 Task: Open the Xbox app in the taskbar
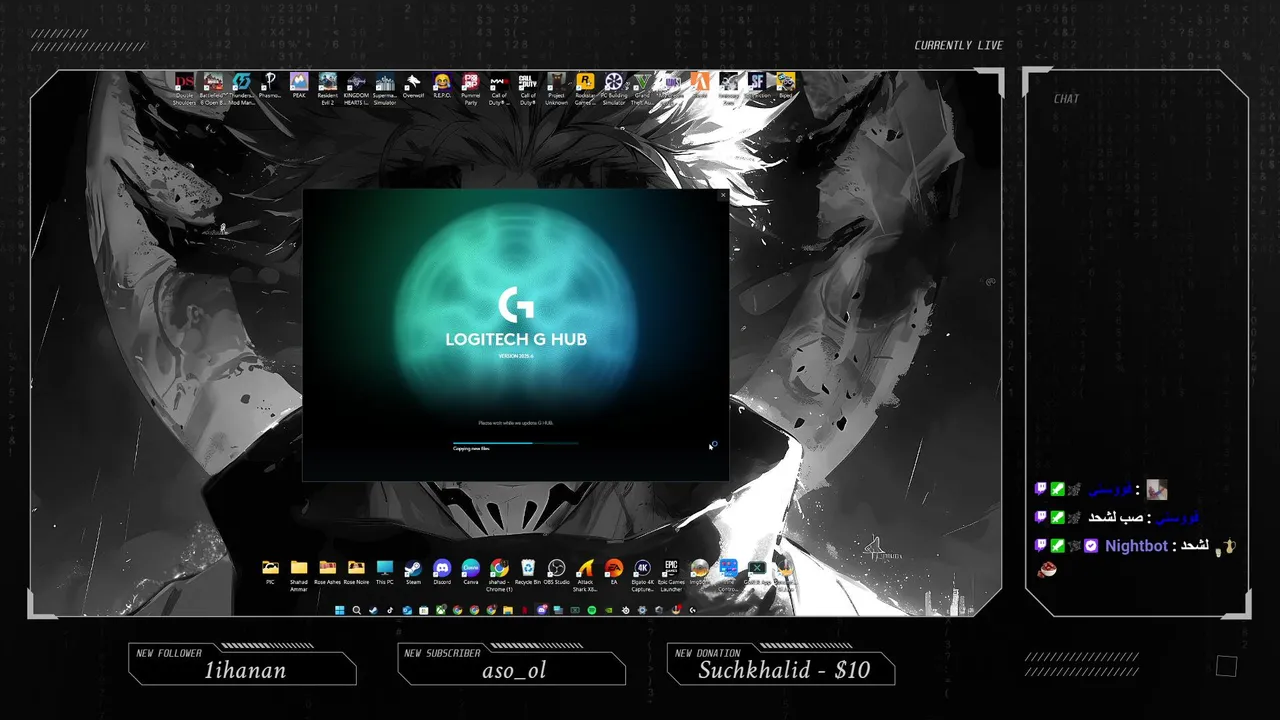441,610
